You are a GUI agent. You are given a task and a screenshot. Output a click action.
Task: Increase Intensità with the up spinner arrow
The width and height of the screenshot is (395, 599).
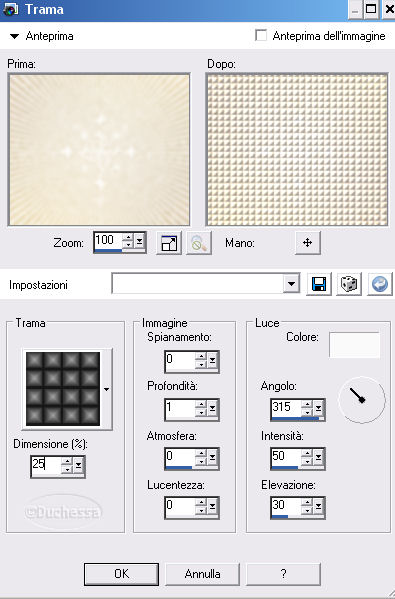click(x=307, y=453)
